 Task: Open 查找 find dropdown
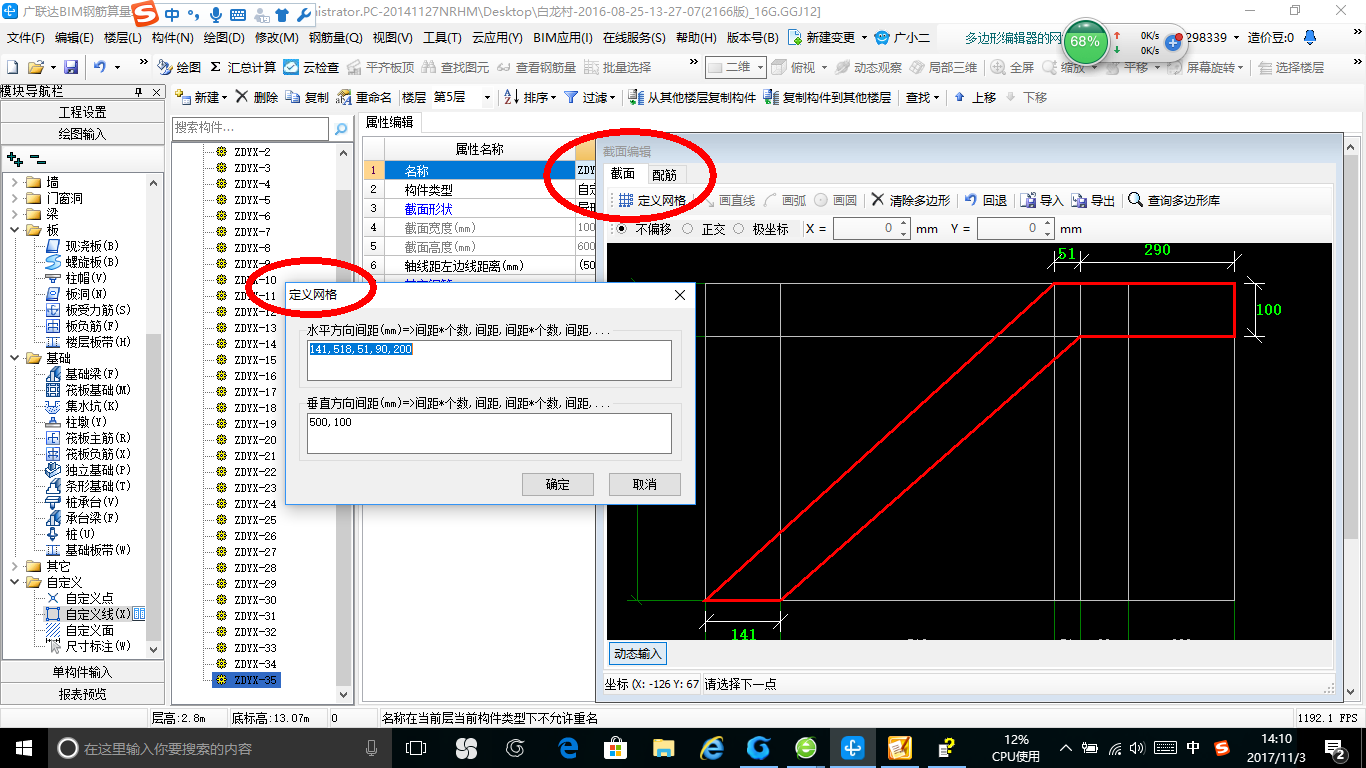(x=922, y=97)
